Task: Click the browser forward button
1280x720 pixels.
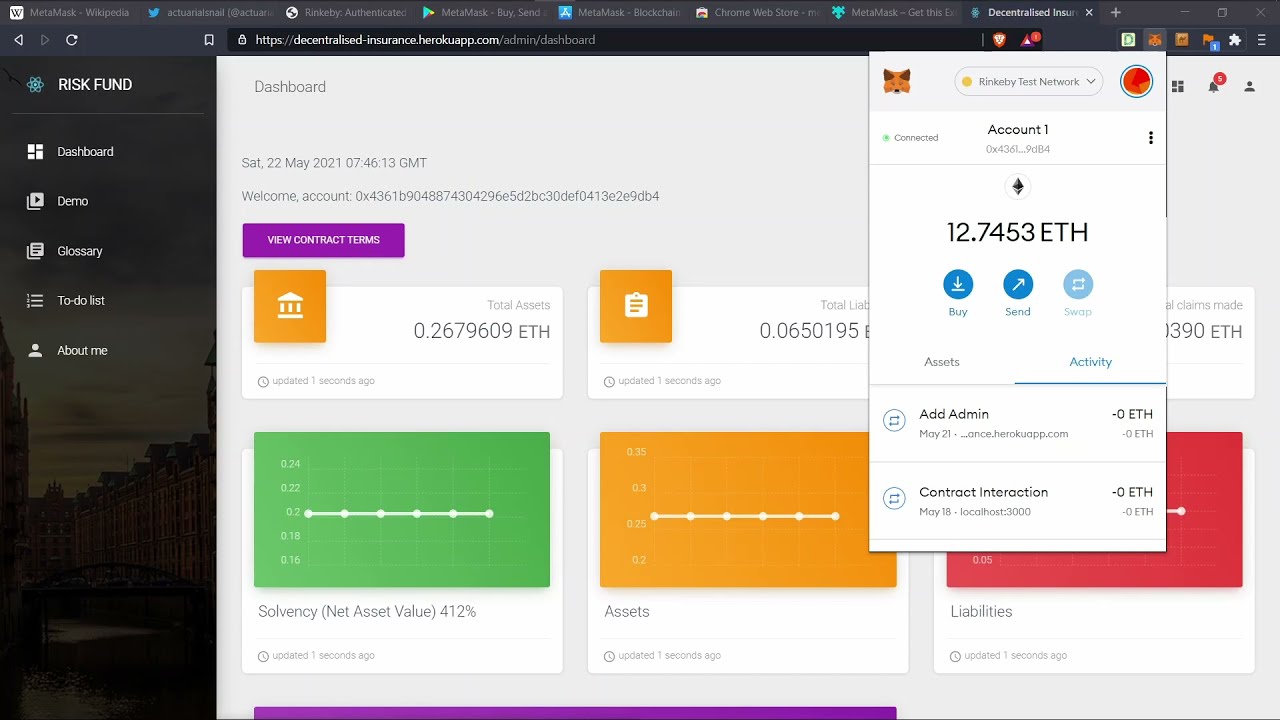Action: point(45,40)
